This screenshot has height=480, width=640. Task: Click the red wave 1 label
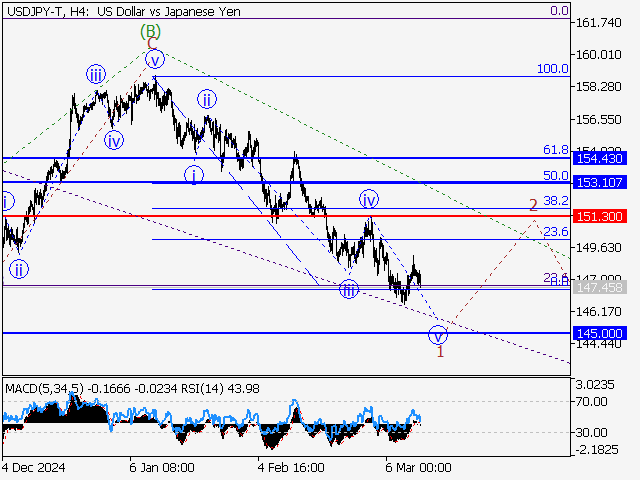438,350
